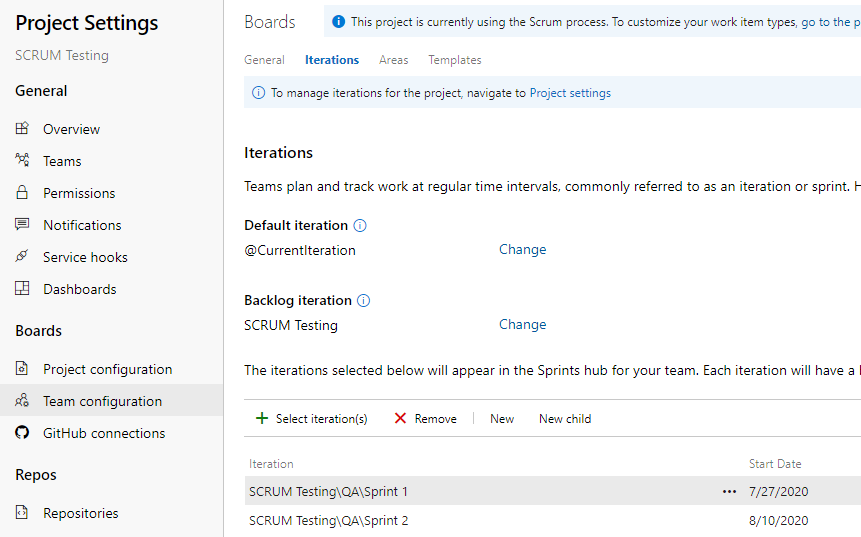
Task: Open the ellipsis menu for Sprint 1
Action: tap(729, 491)
